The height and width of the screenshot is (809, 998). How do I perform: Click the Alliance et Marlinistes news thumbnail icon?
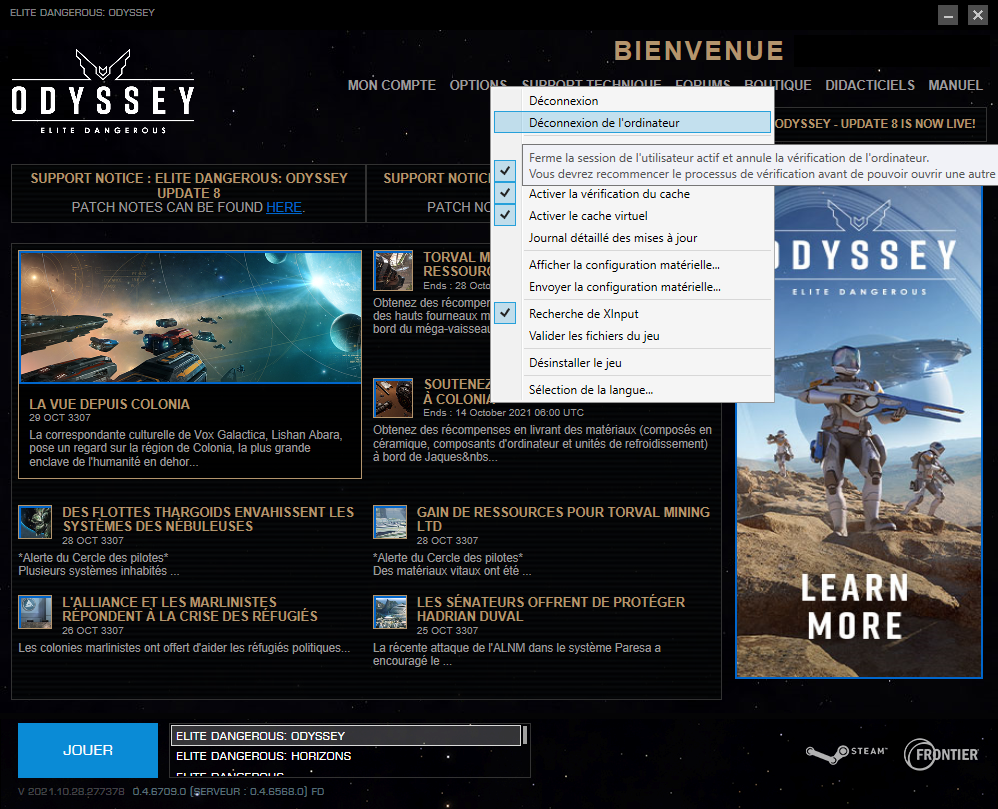pyautogui.click(x=35, y=612)
